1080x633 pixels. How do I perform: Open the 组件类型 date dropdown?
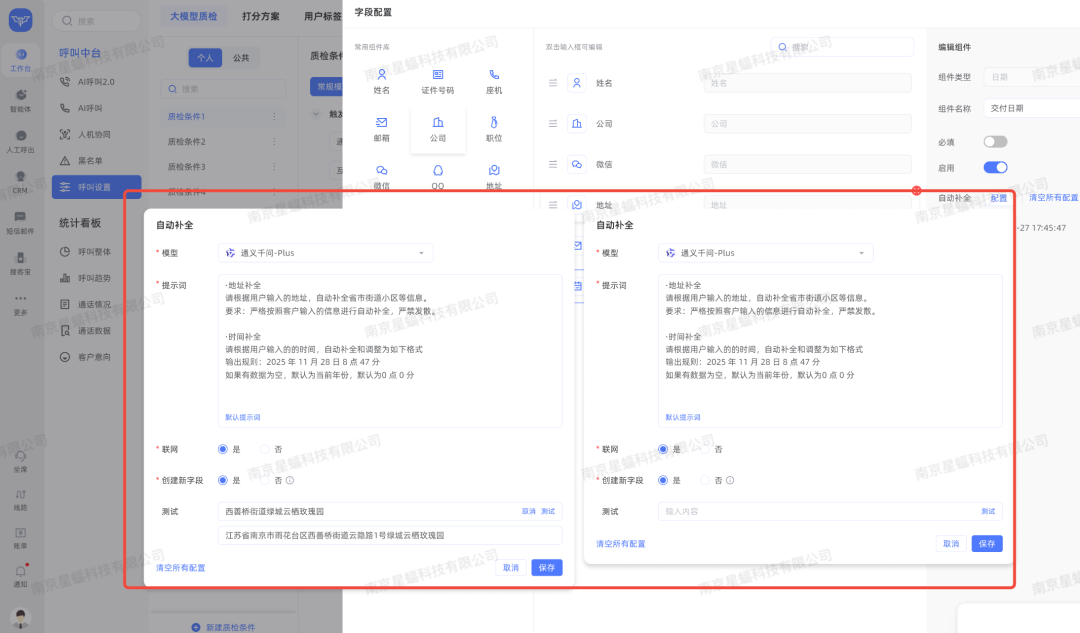pyautogui.click(x=1030, y=77)
